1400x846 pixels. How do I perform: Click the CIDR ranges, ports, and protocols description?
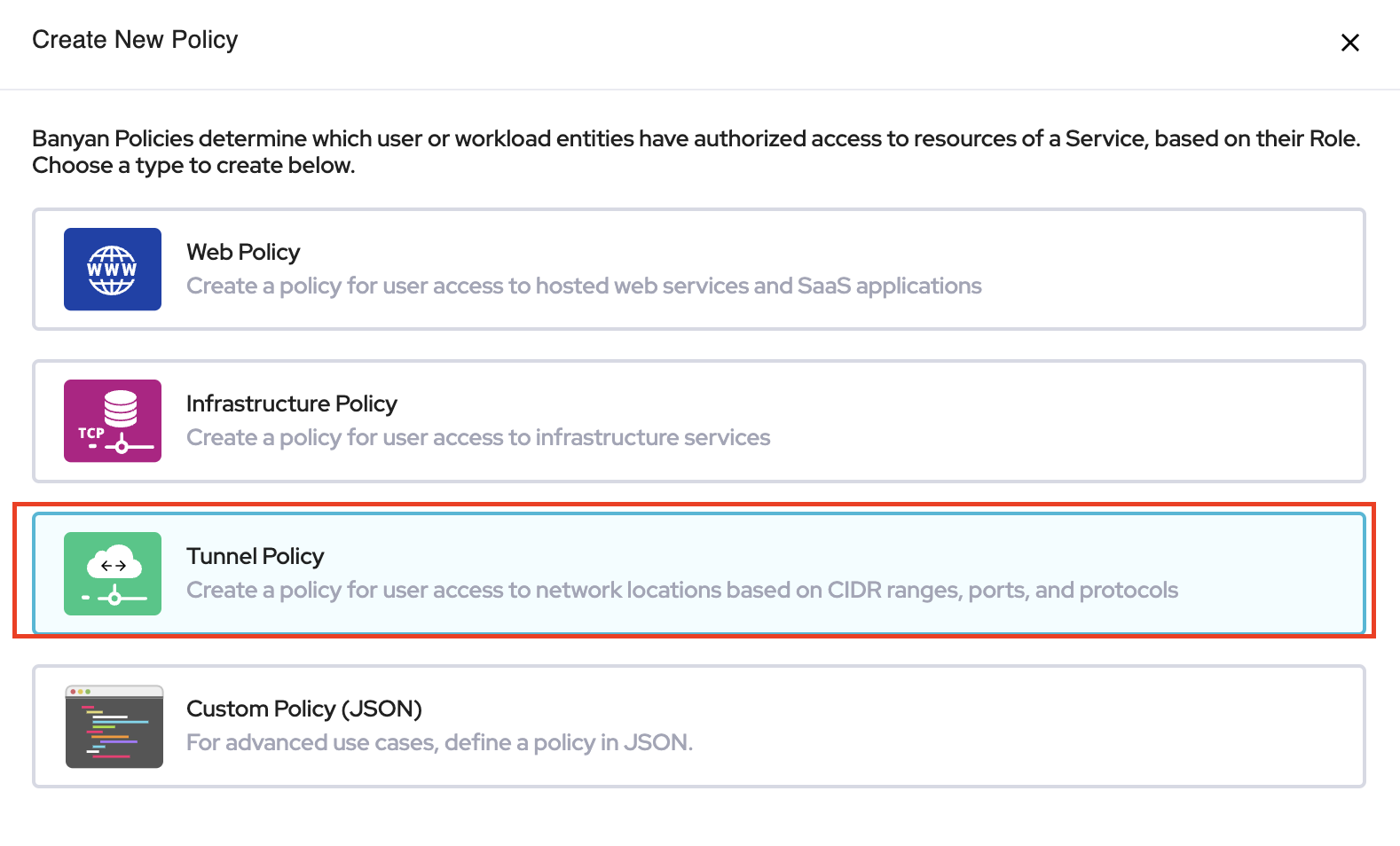coord(681,591)
